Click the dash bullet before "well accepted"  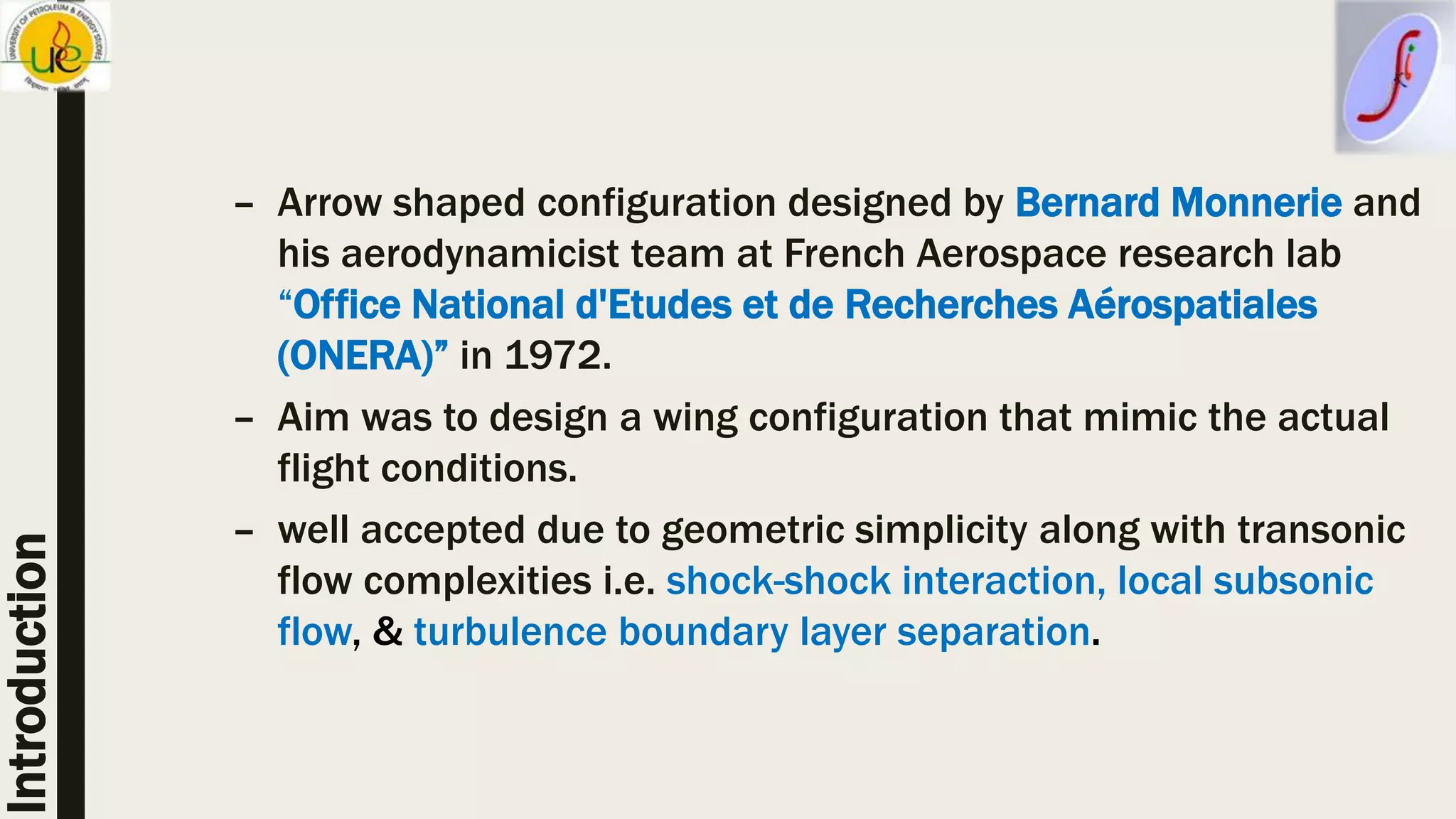244,532
